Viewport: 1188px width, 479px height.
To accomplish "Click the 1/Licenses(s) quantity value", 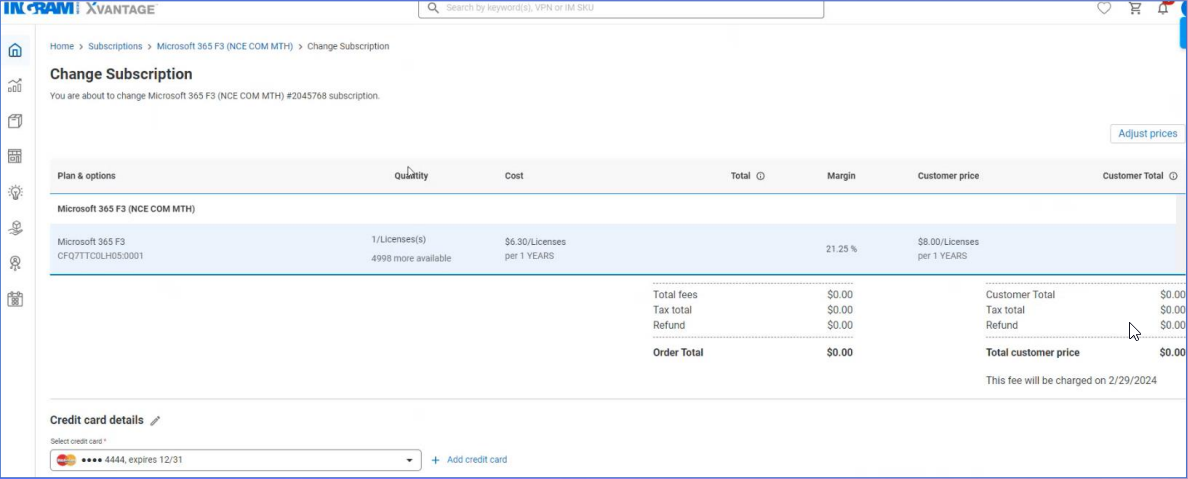I will [x=399, y=240].
